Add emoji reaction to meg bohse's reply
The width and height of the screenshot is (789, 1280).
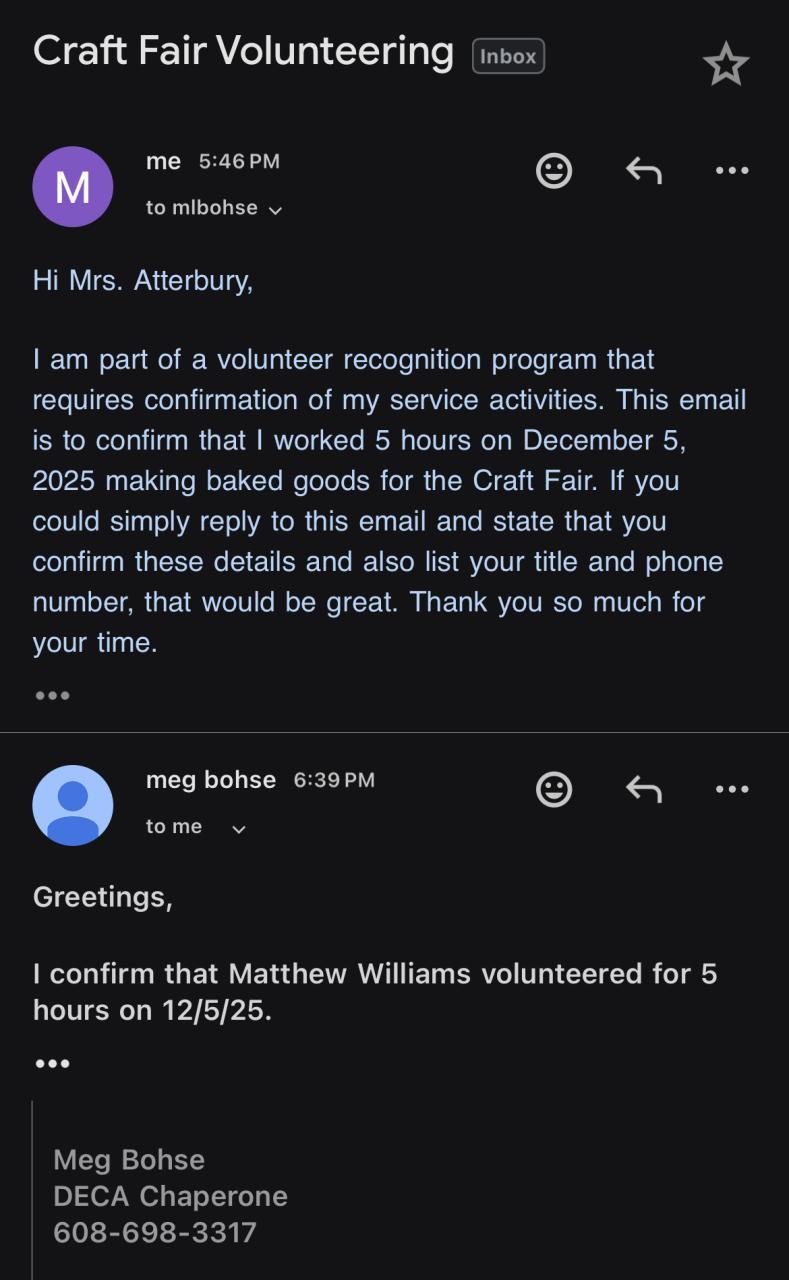coord(554,789)
